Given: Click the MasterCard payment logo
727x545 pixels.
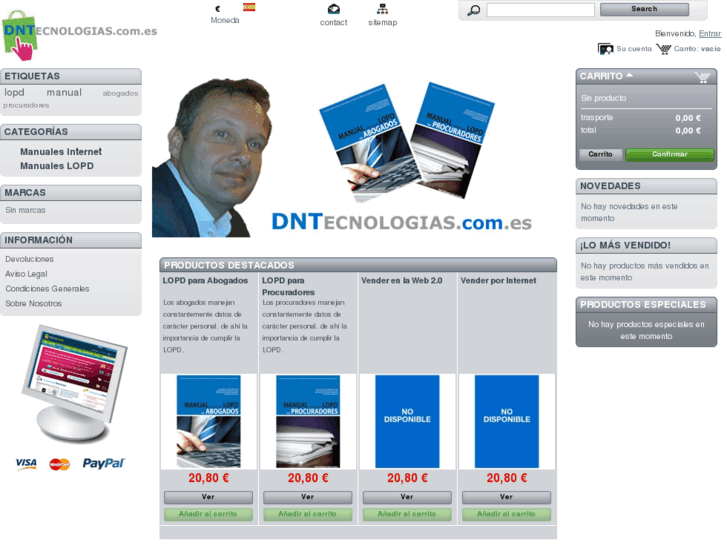Looking at the screenshot, I should tap(59, 463).
